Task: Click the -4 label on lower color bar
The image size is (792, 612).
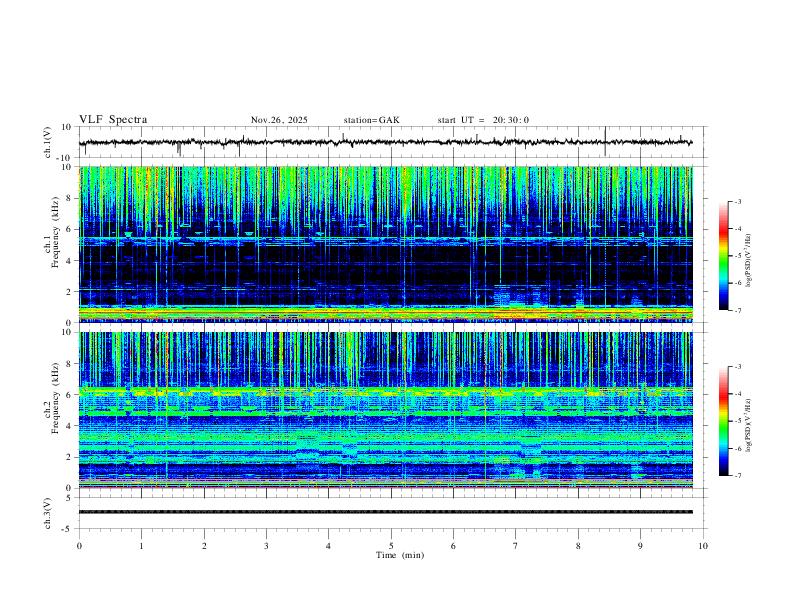Action: pos(738,394)
